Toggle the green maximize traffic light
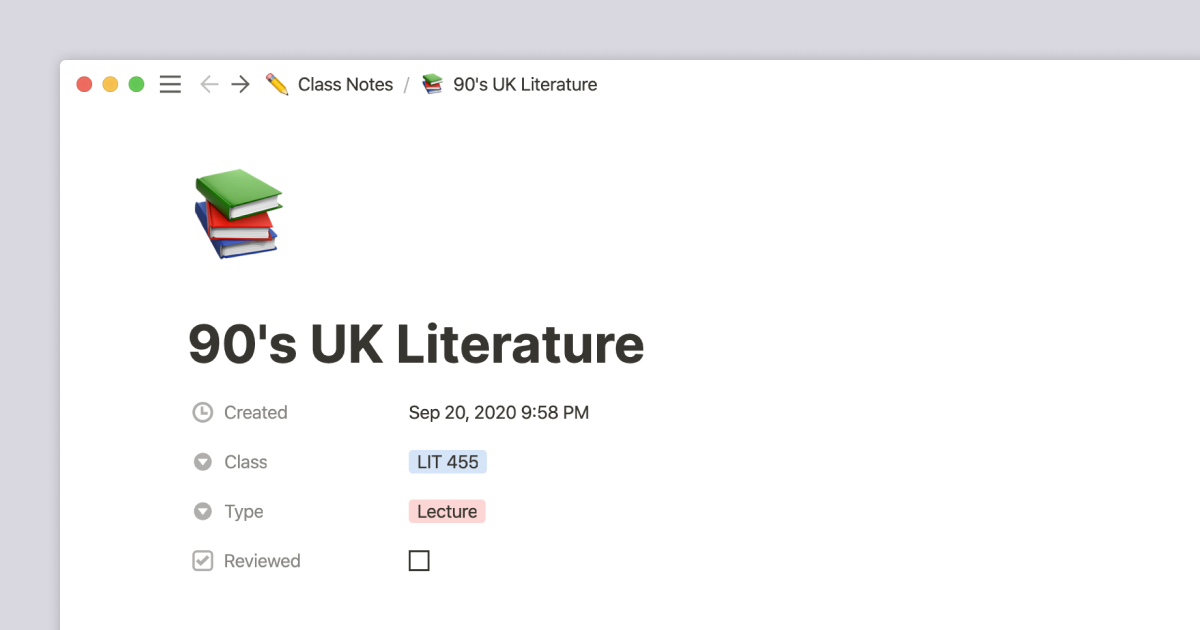Screen dimensions: 1200x630 point(136,84)
